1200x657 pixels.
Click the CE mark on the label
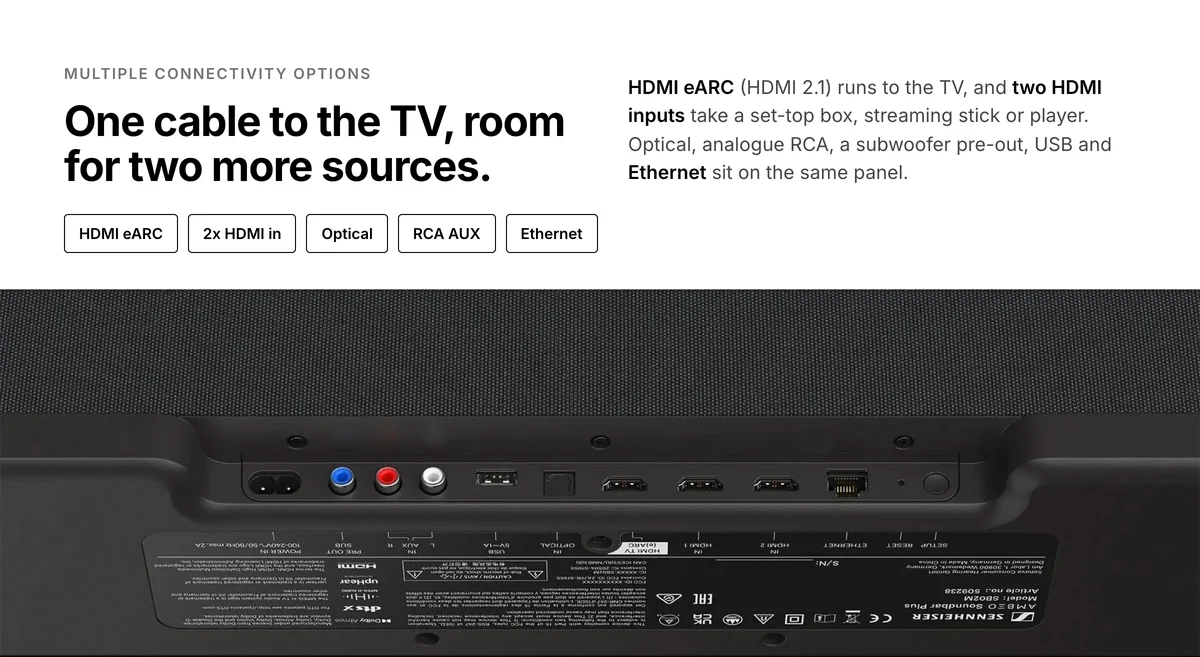(881, 620)
